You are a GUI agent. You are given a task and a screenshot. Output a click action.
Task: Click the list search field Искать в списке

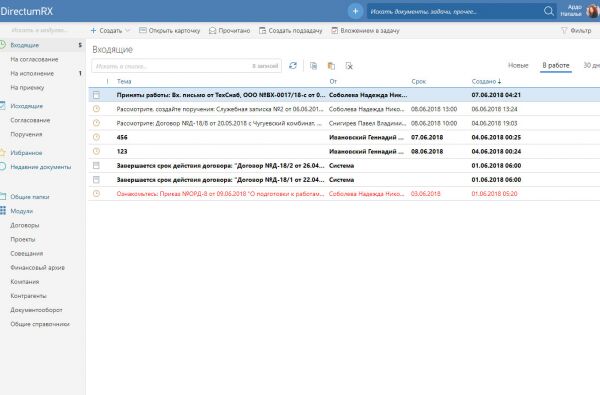point(186,66)
